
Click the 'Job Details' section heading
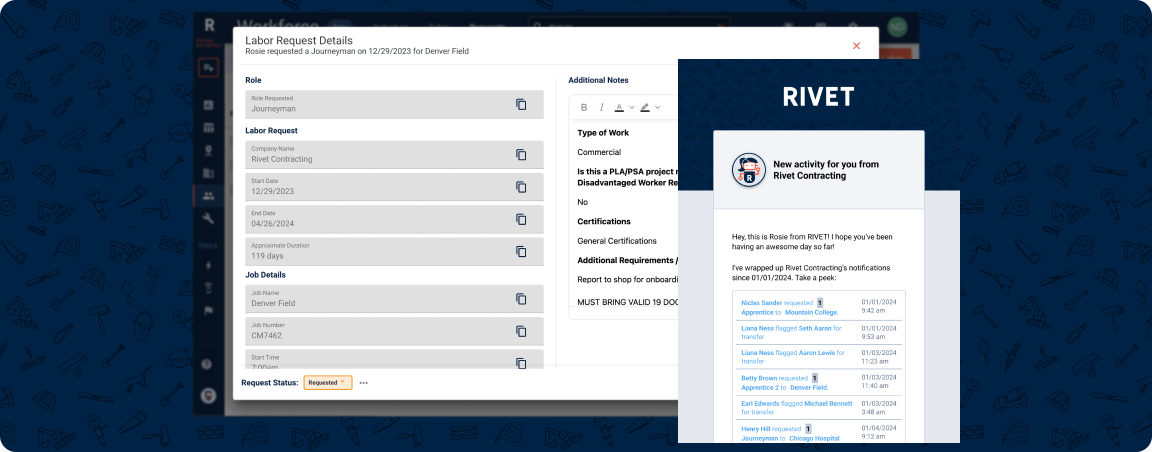(x=265, y=275)
